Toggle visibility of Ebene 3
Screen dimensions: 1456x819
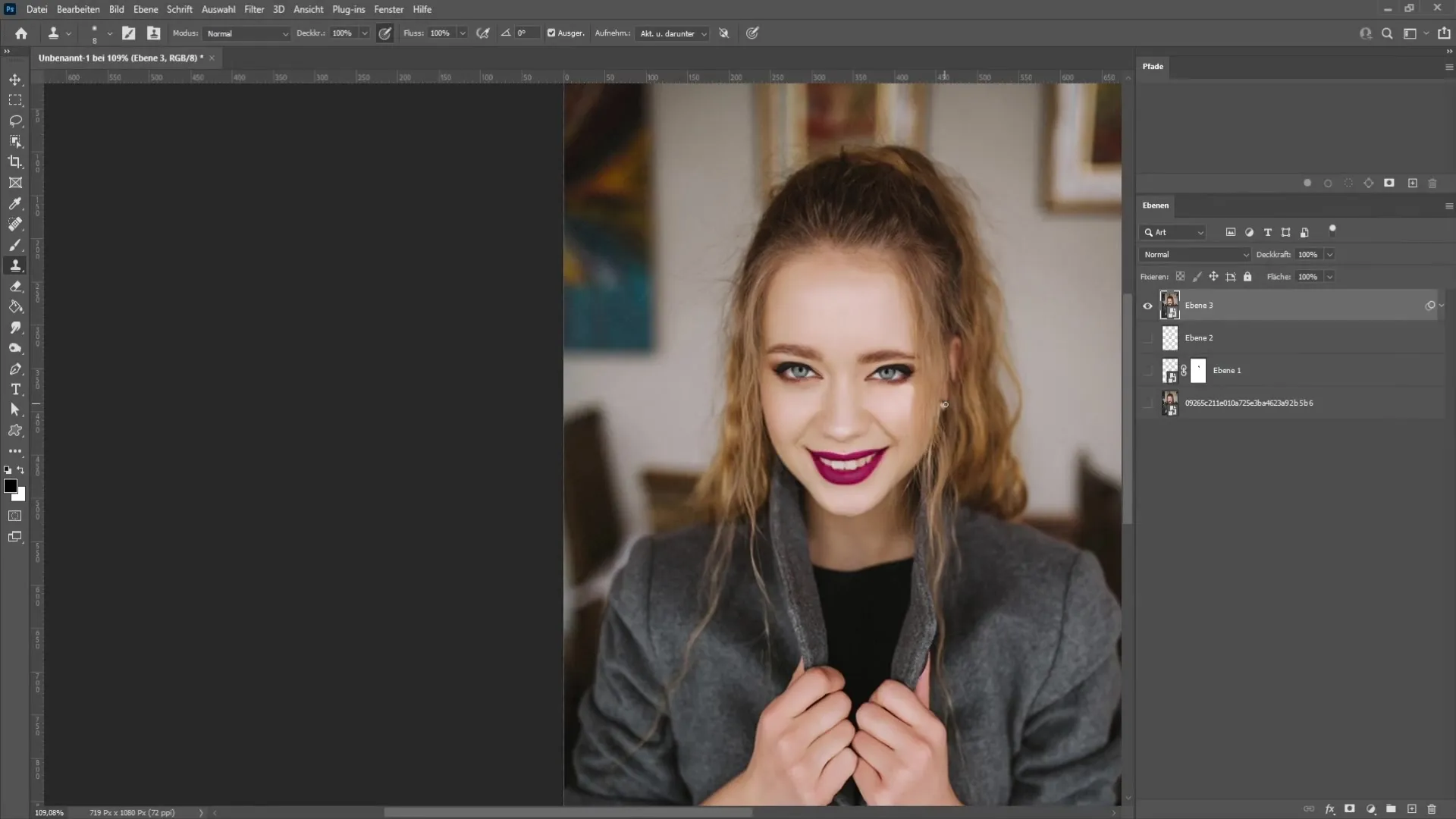[1147, 304]
